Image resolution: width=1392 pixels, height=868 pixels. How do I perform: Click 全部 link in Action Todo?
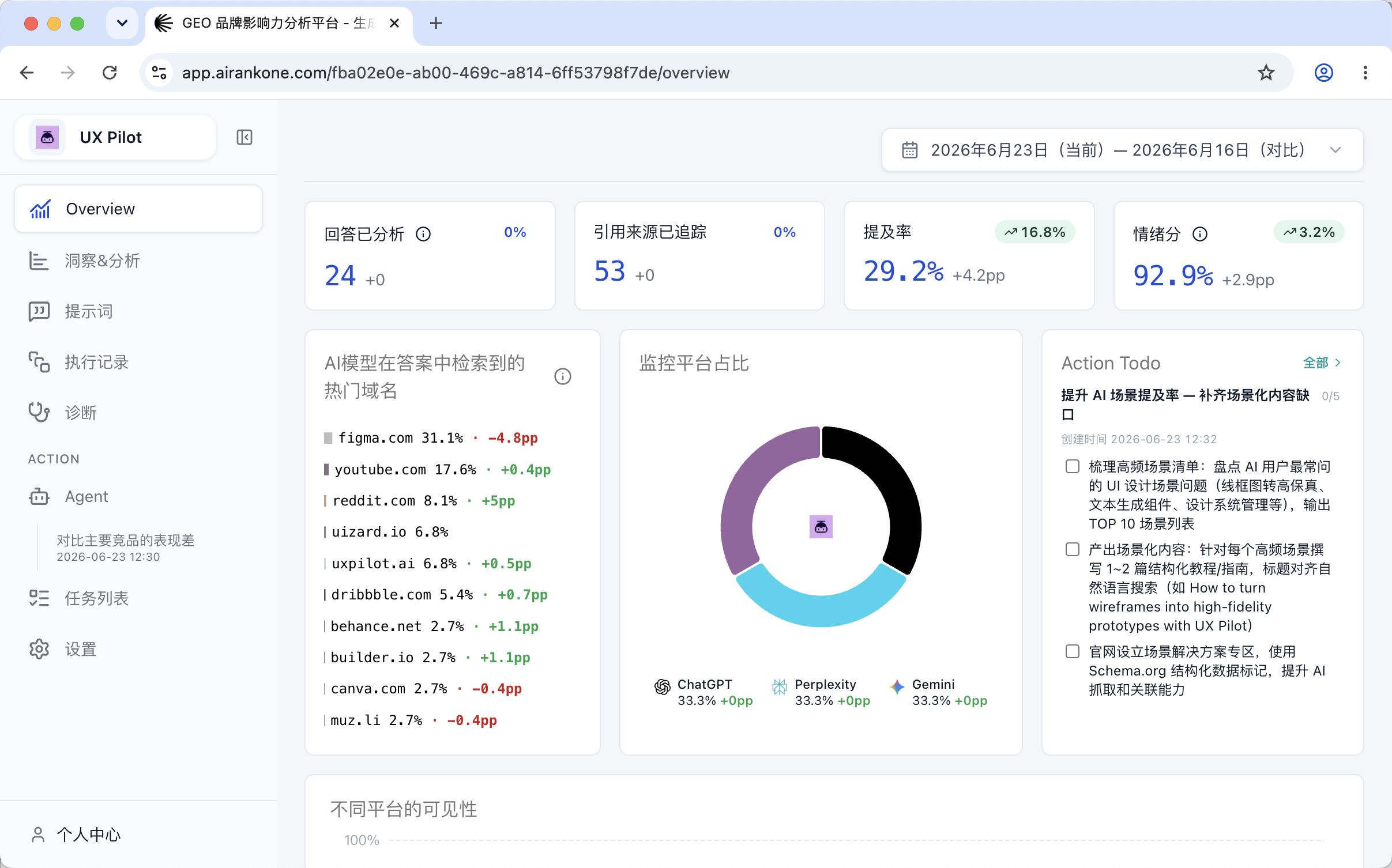click(1322, 363)
